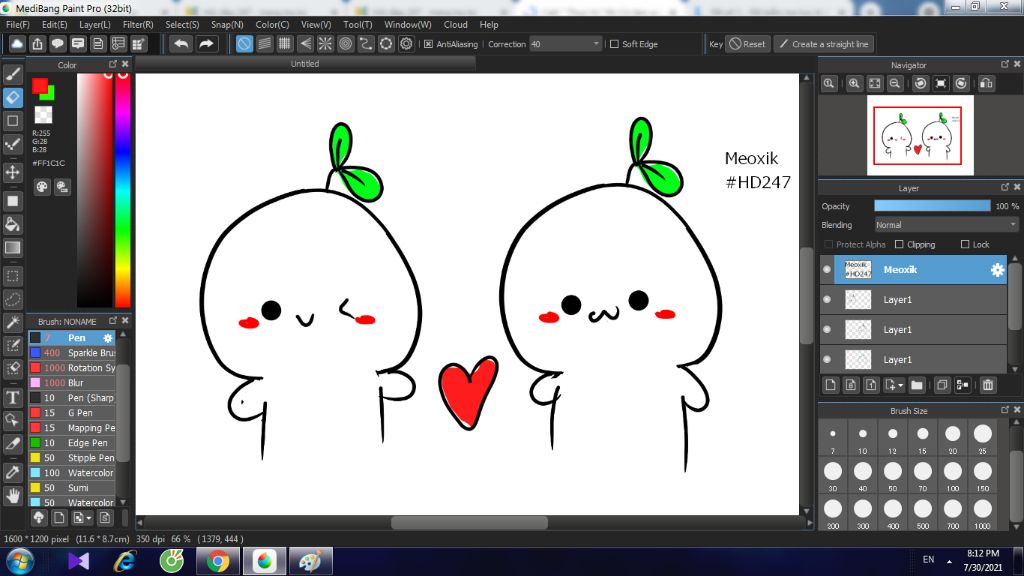Toggle parallel lines snap
Viewport: 1024px width, 576px height.
pos(264,44)
